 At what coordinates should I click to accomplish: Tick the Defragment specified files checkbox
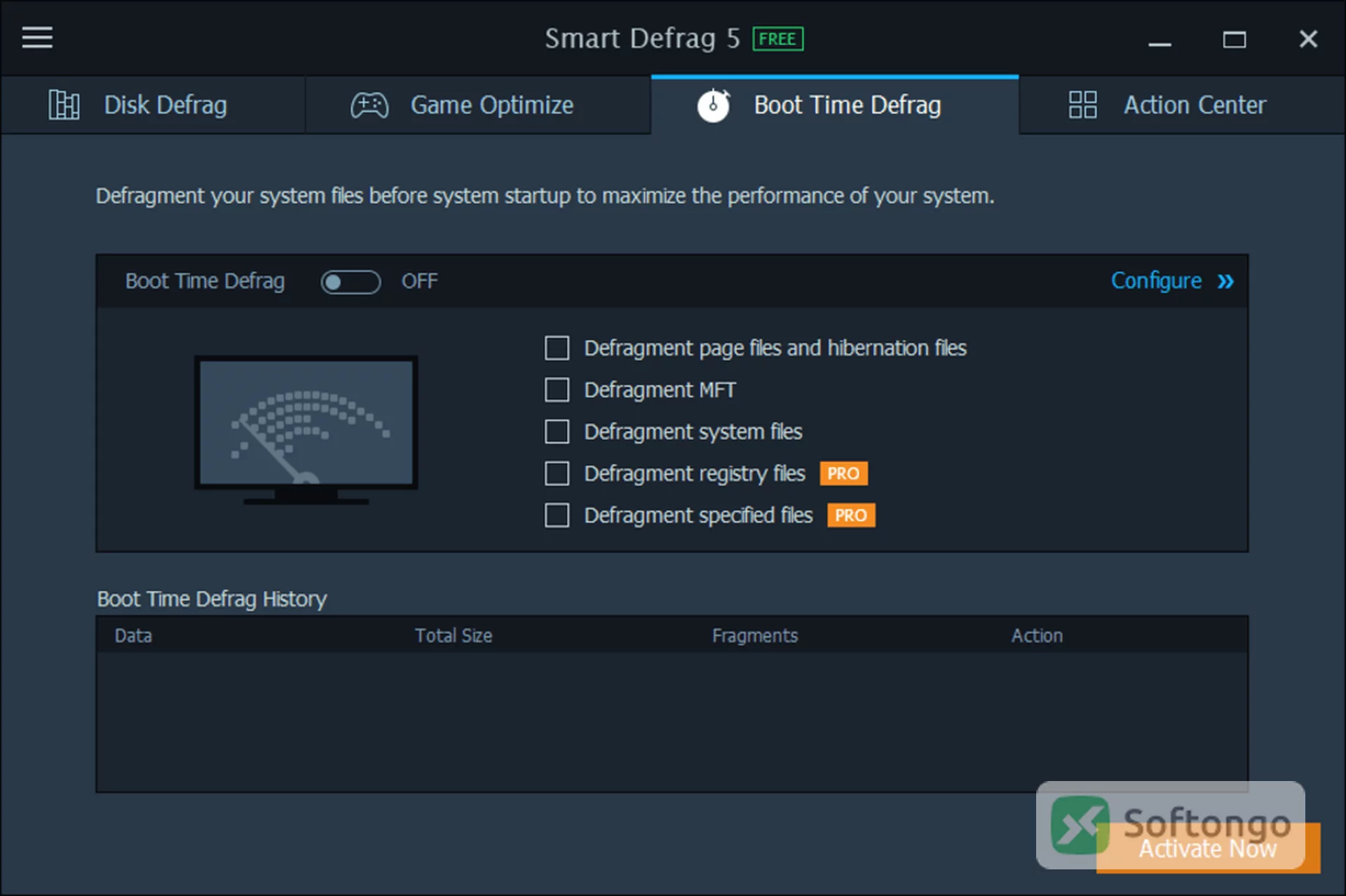coord(557,515)
